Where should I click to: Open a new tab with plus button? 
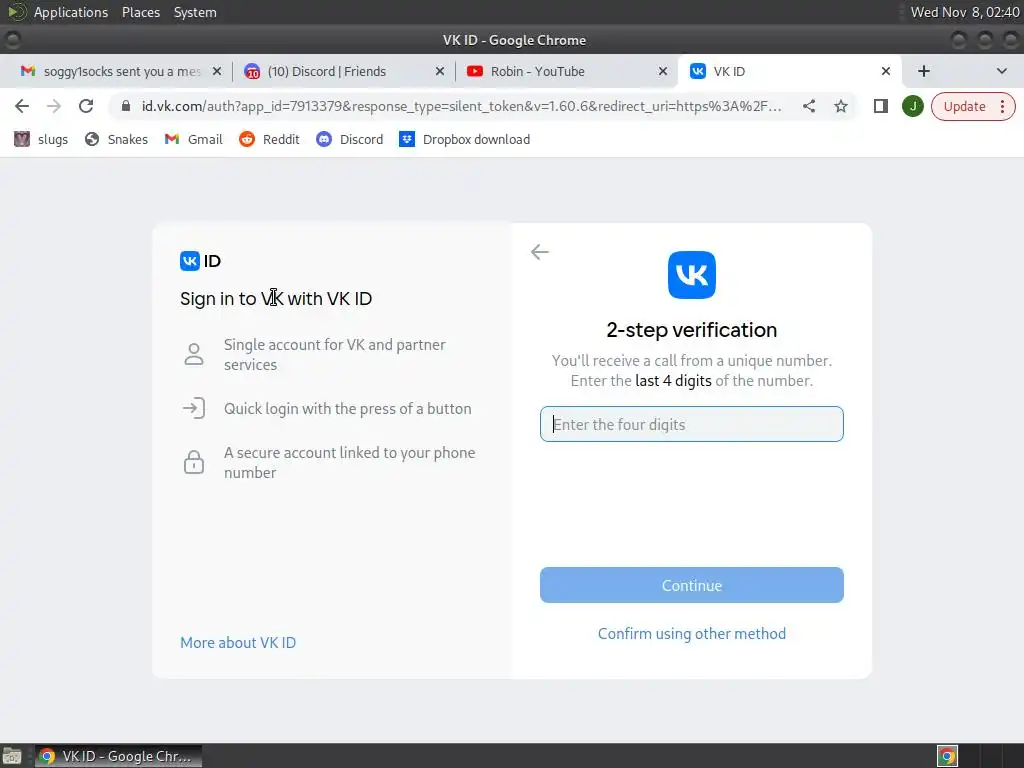pos(923,71)
